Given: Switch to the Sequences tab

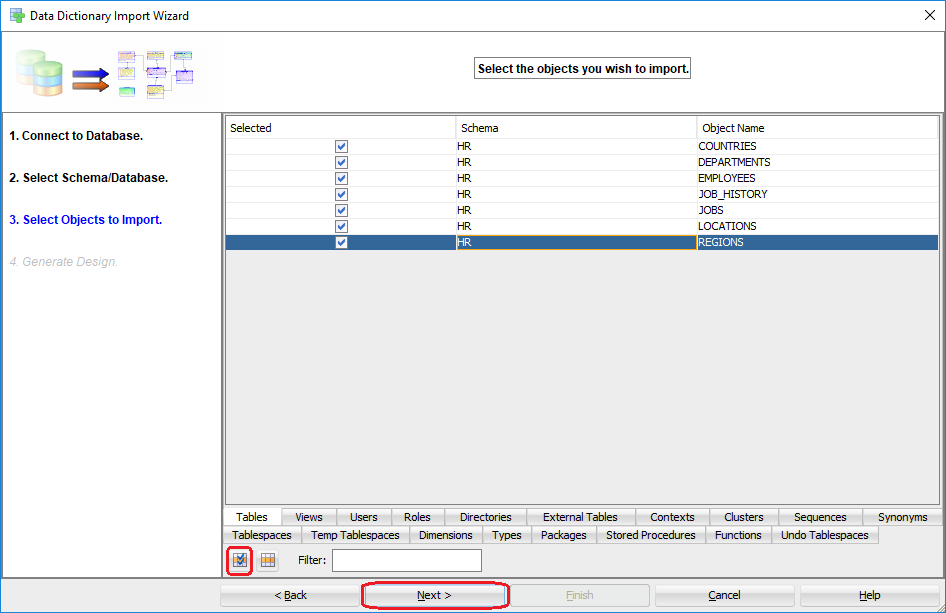Looking at the screenshot, I should pos(819,517).
